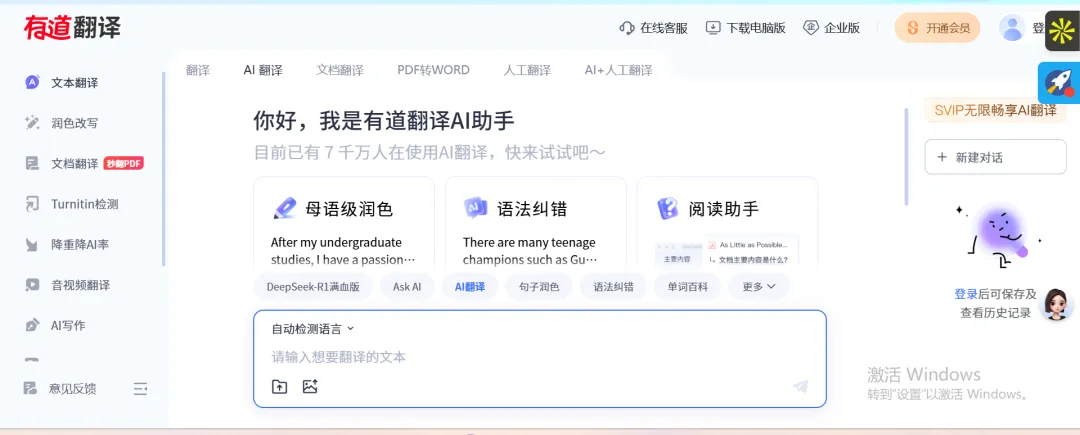Click the upload file icon
Viewport: 1080px width, 435px height.
pyautogui.click(x=279, y=387)
